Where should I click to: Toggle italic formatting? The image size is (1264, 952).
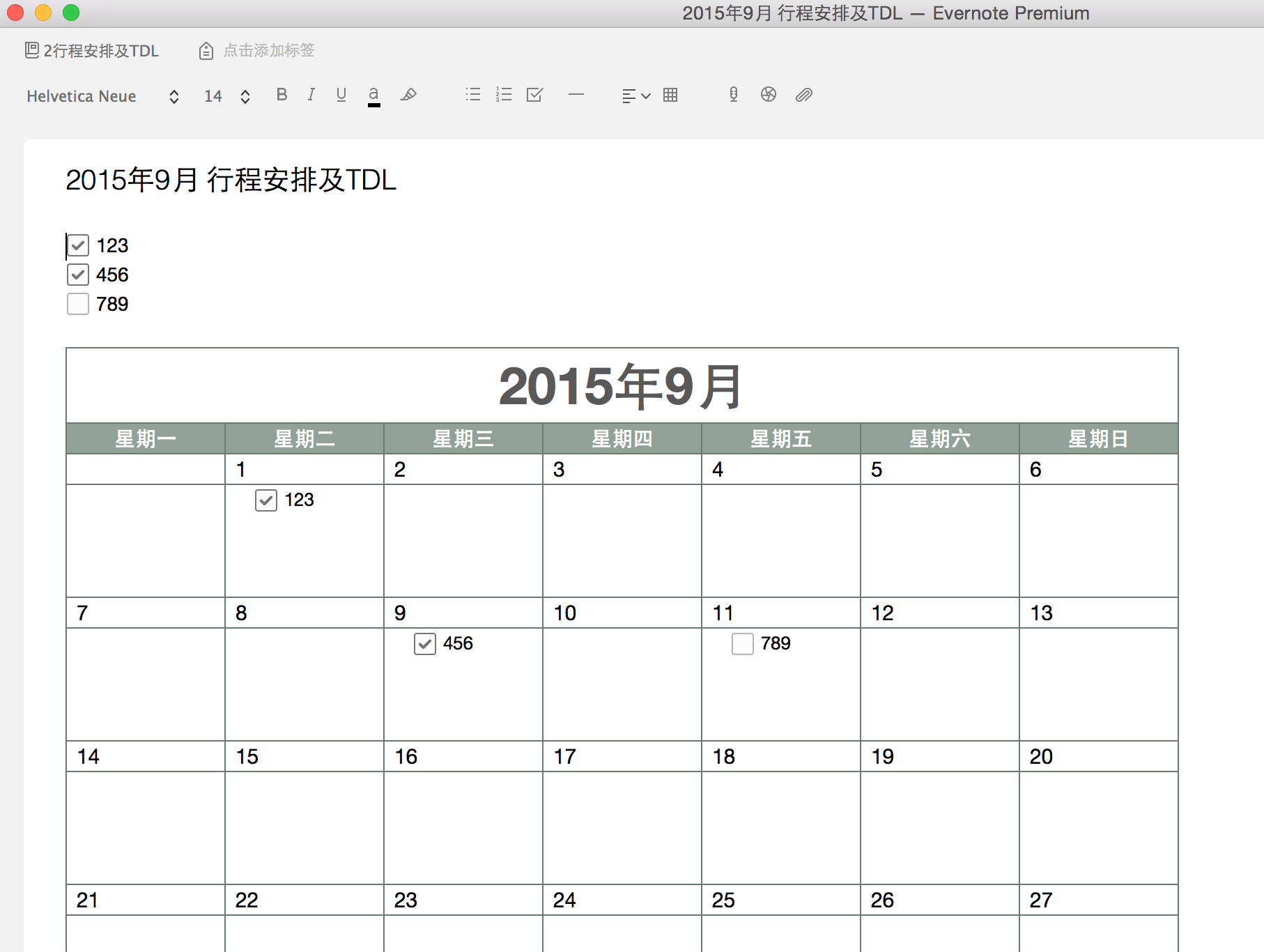click(311, 95)
